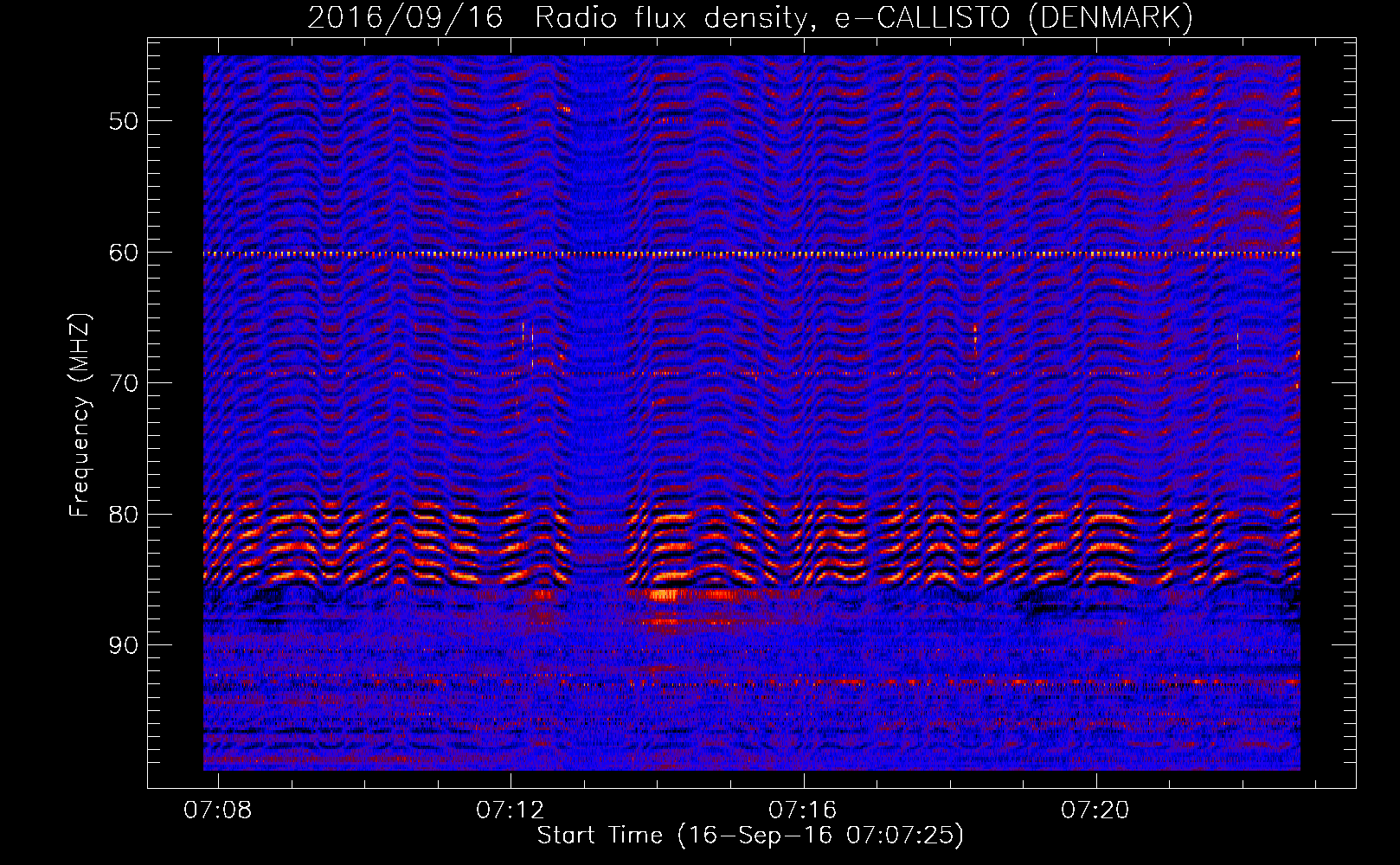This screenshot has height=865, width=1400.
Task: Click the 80 MHz frequency tick label
Action: [123, 515]
